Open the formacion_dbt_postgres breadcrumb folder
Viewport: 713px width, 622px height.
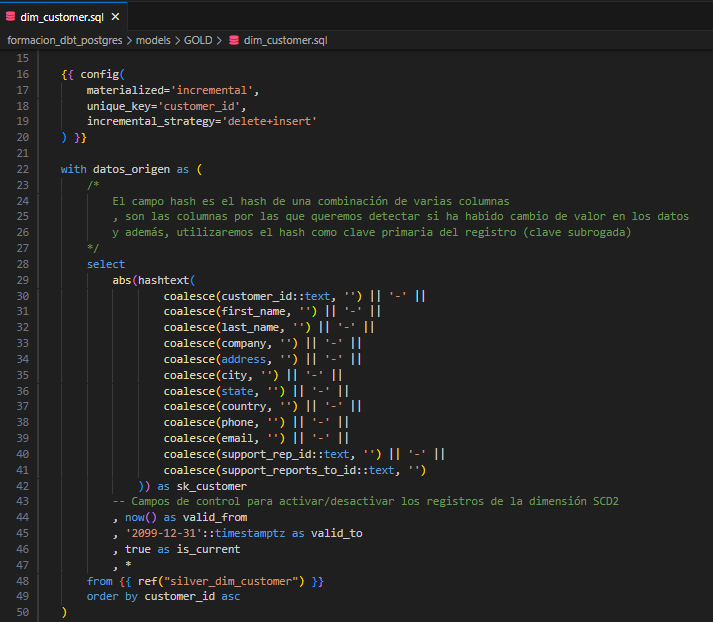click(x=67, y=40)
